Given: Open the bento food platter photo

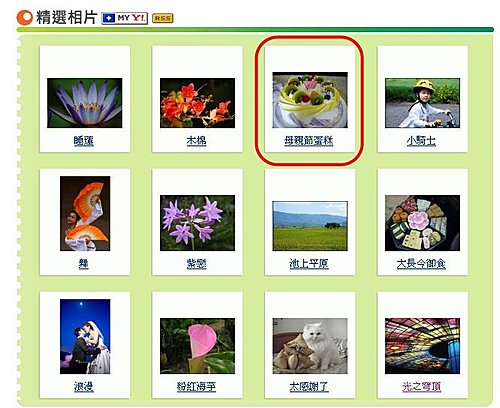Looking at the screenshot, I should [x=422, y=223].
